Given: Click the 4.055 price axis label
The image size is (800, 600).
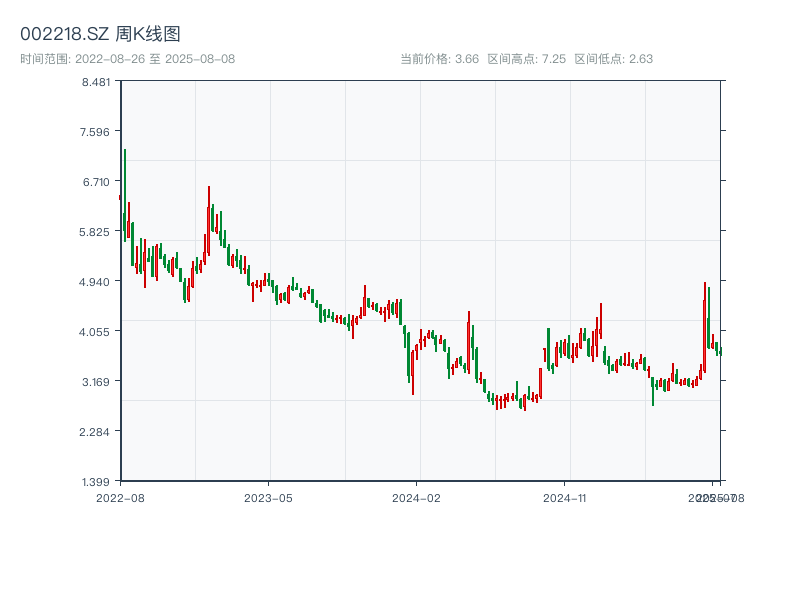Looking at the screenshot, I should point(97,332).
